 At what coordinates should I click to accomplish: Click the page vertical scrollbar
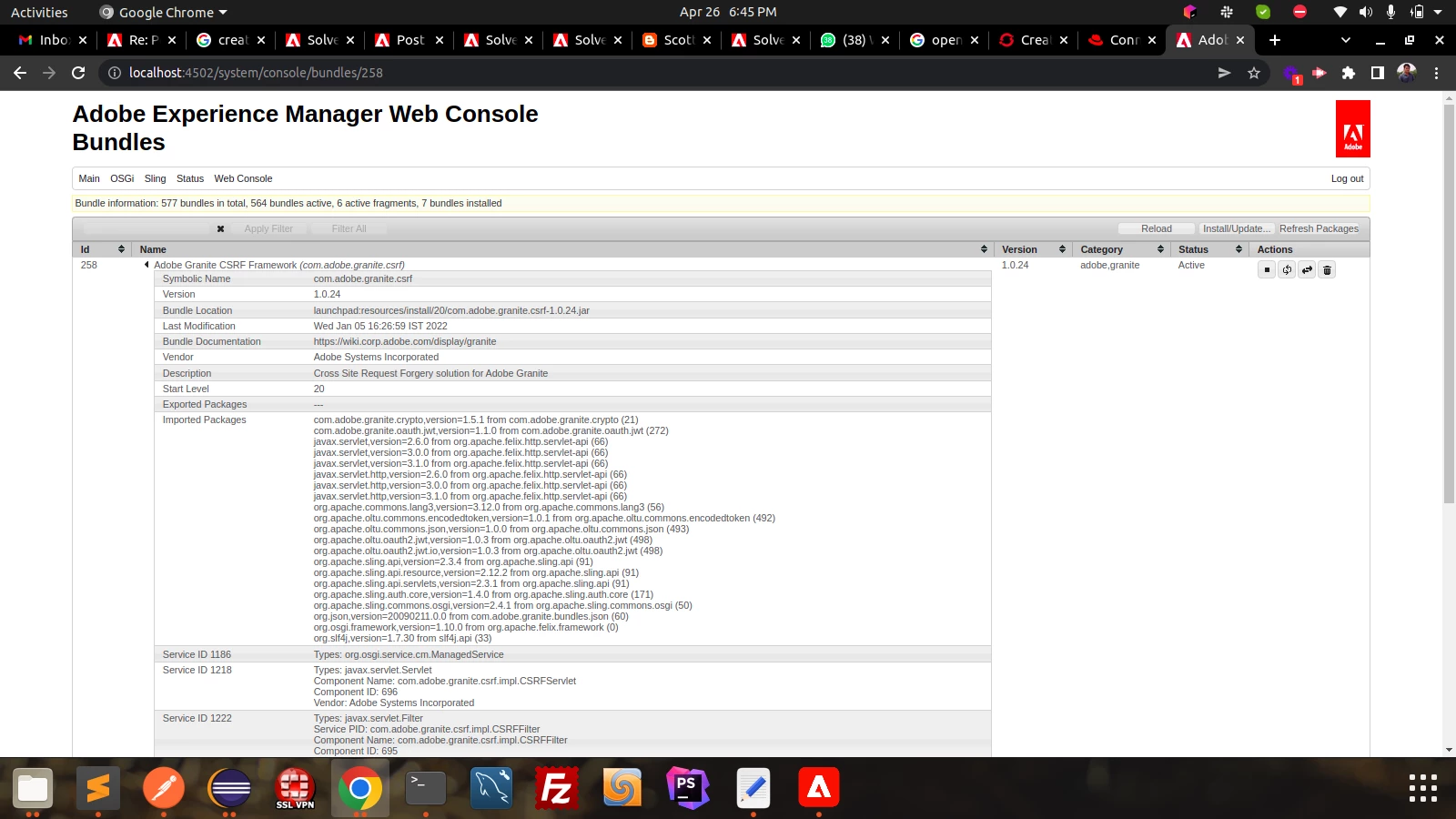coord(1449,304)
